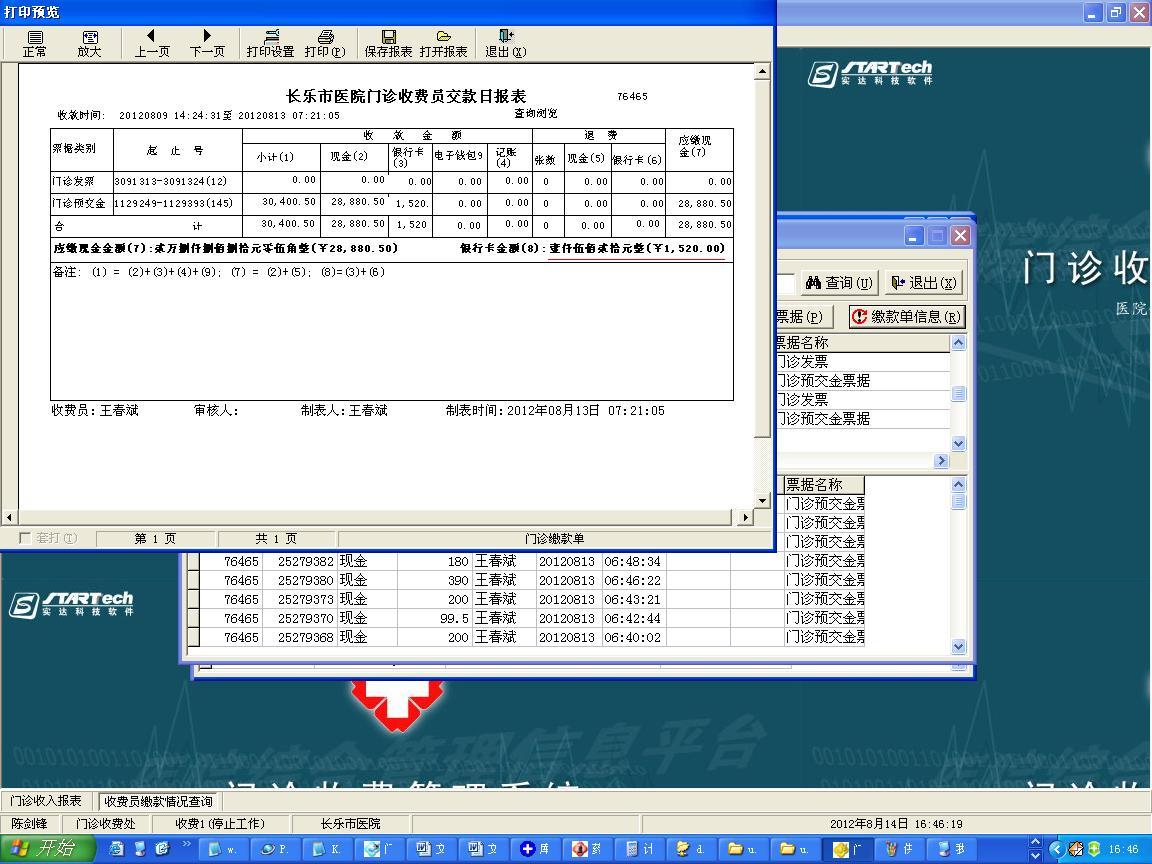Click 共 1 页 total pages indicator
Viewport: 1152px width, 864px height.
tap(276, 539)
